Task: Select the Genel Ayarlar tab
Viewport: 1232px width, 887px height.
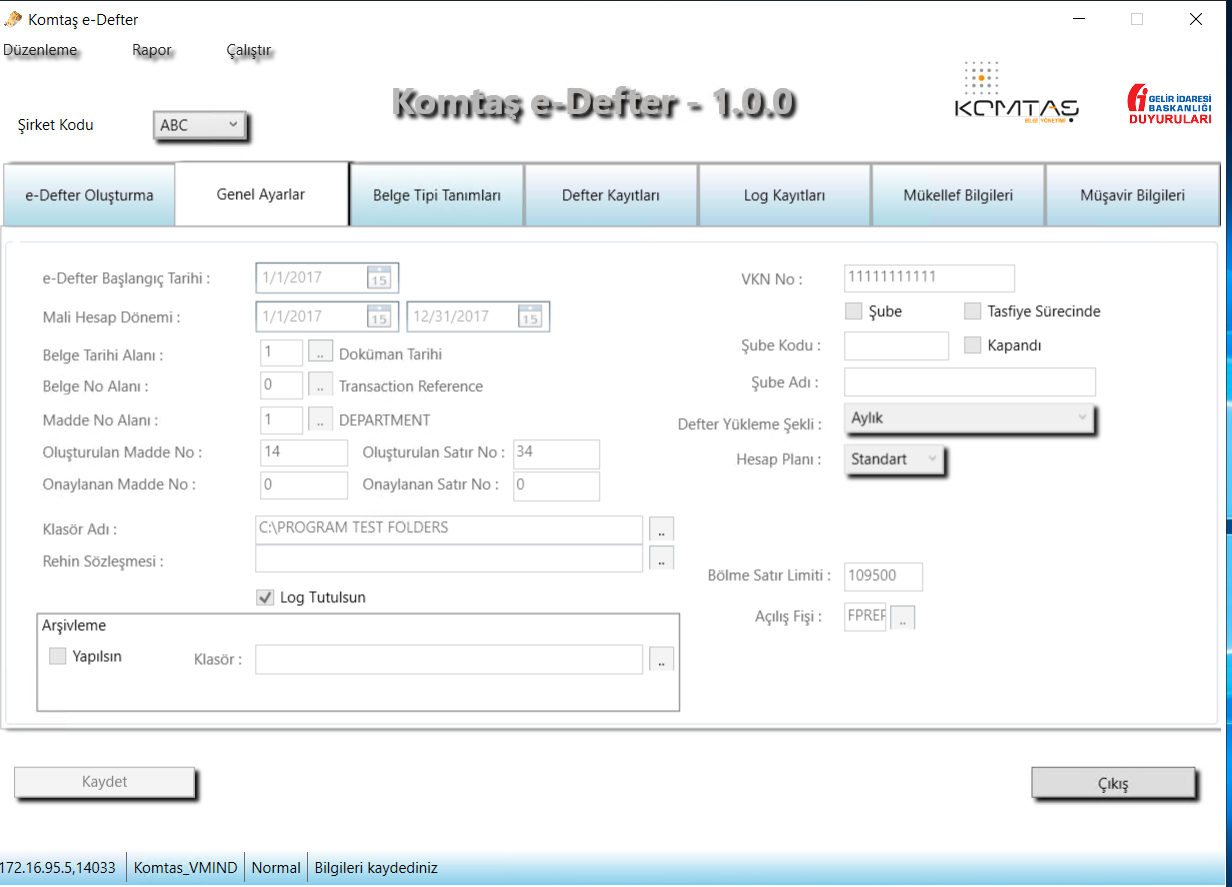Action: [261, 194]
